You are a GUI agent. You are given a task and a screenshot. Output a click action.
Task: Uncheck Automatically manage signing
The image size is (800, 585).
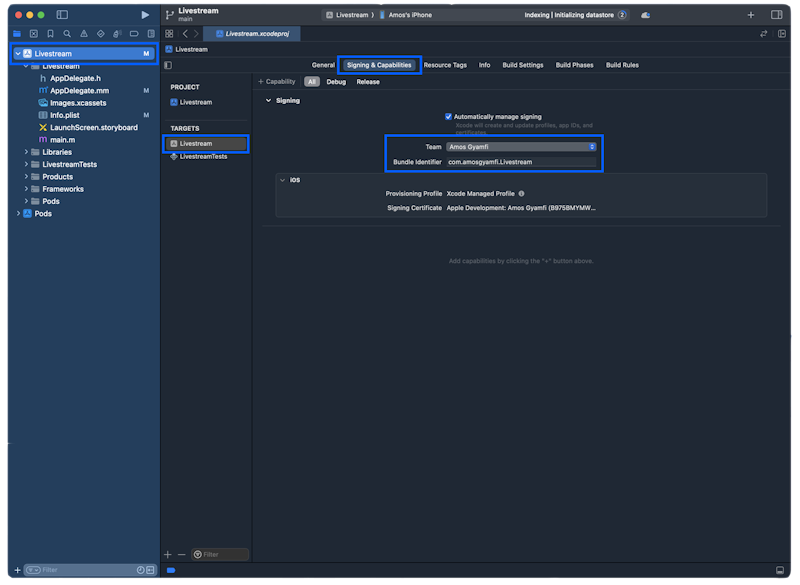coord(448,117)
